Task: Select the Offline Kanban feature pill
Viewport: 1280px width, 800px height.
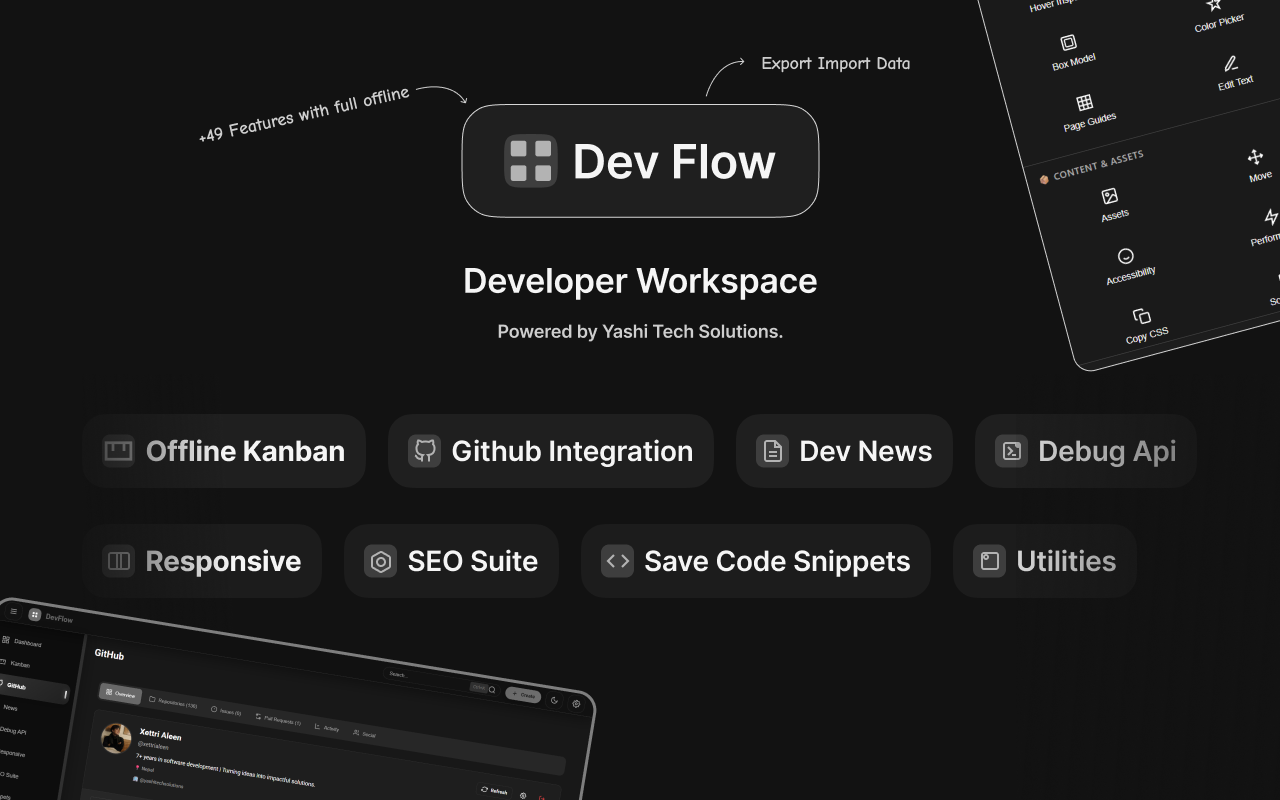Action: pos(224,451)
